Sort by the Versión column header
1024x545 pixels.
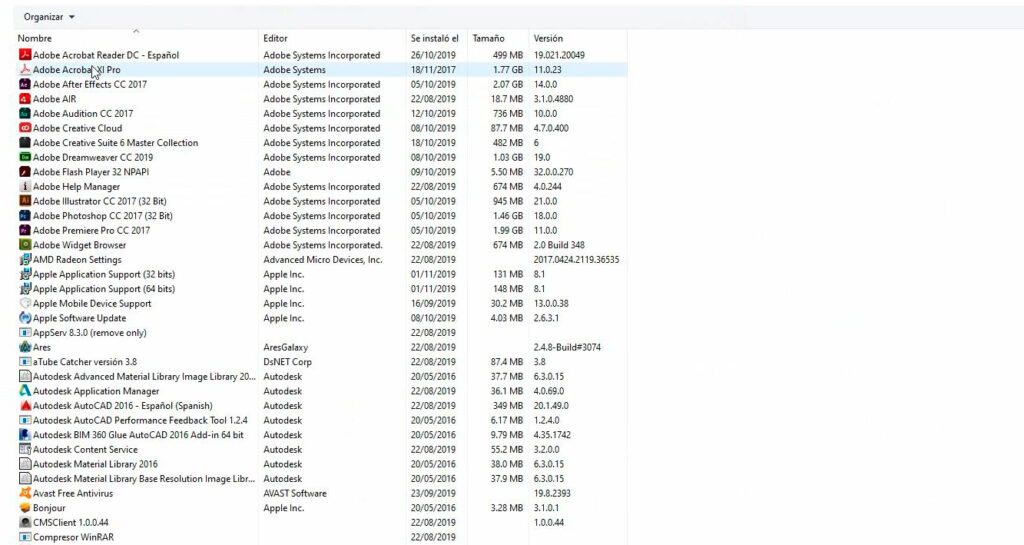tap(548, 39)
